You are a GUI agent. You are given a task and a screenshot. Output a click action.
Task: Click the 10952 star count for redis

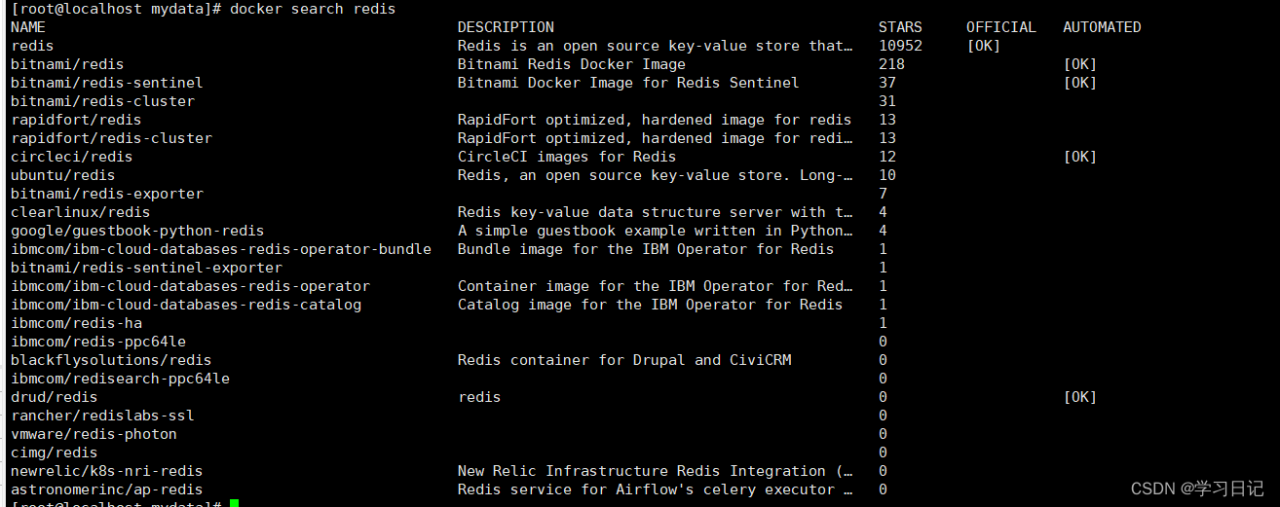coord(900,46)
